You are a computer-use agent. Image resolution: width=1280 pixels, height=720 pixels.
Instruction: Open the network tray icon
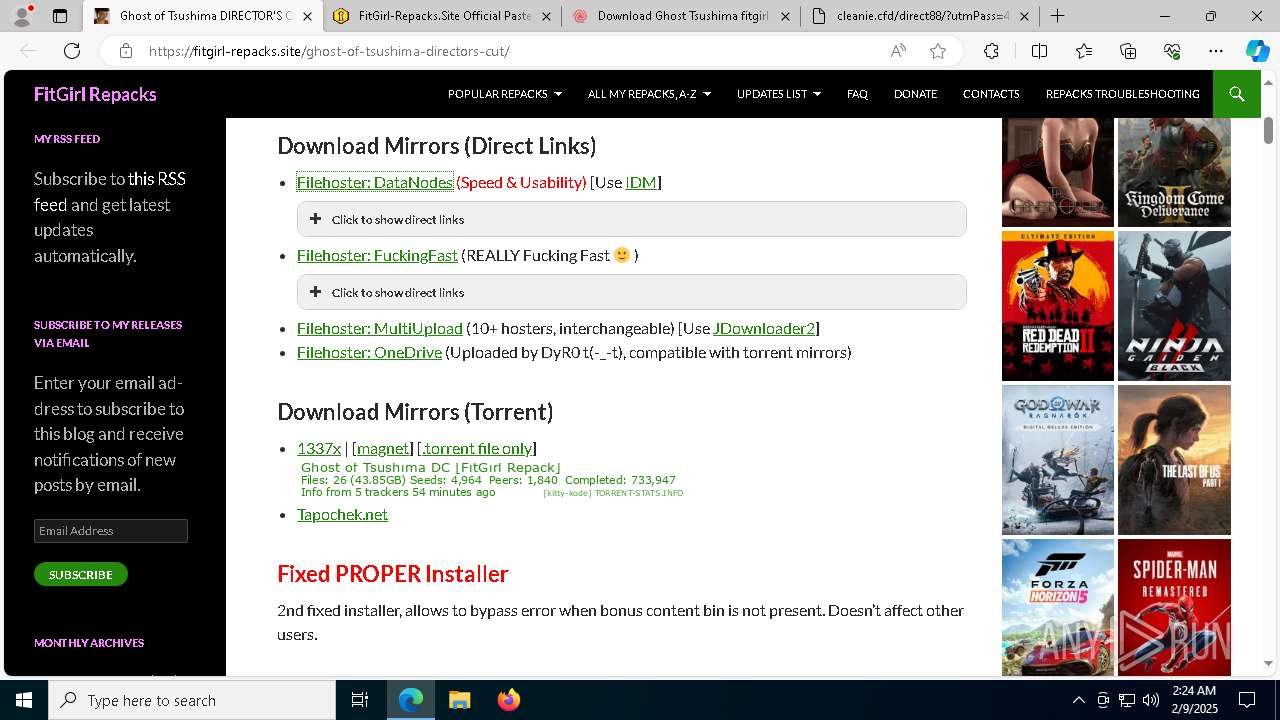click(1126, 700)
